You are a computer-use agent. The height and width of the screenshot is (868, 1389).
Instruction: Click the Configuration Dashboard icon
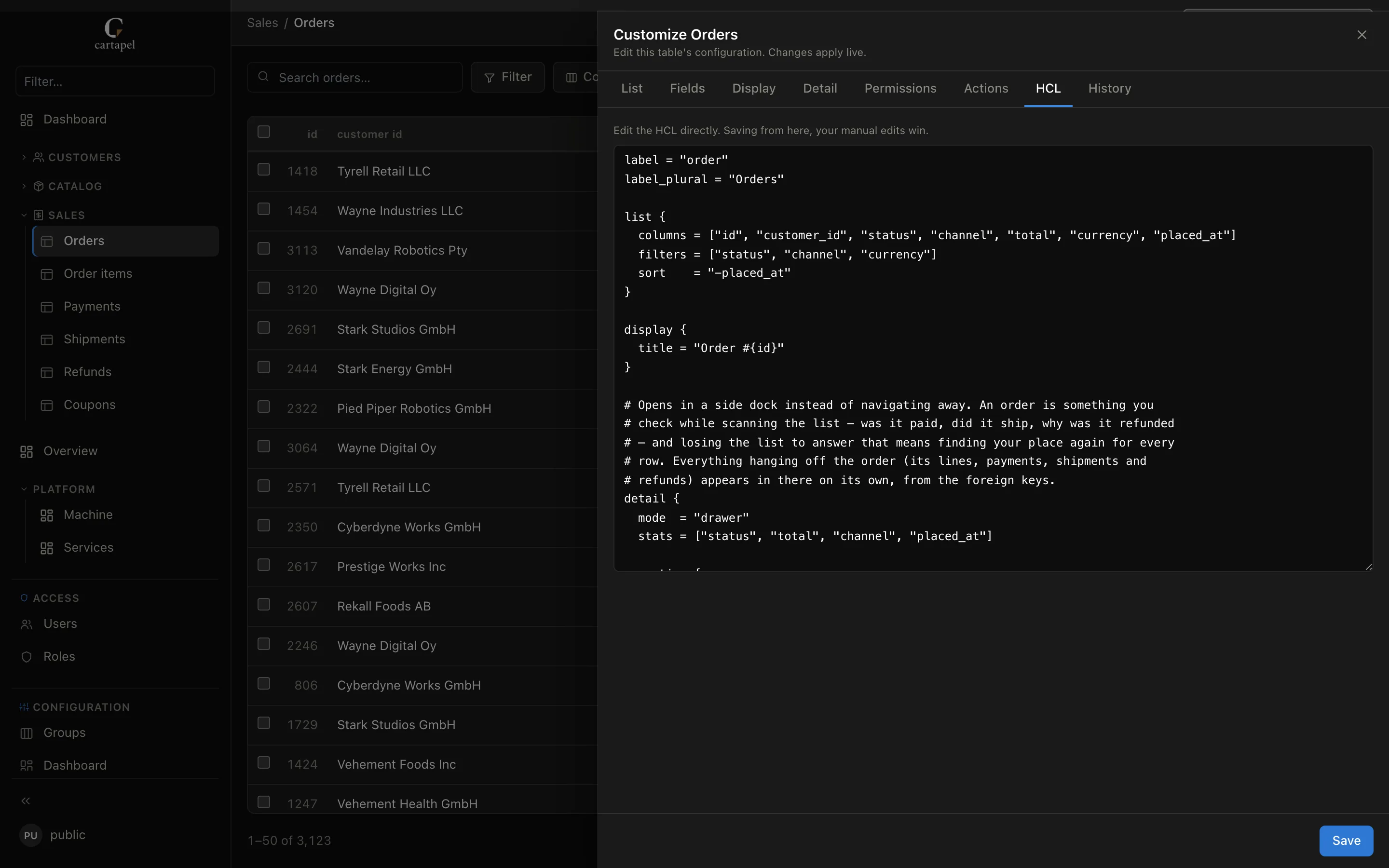(x=27, y=766)
